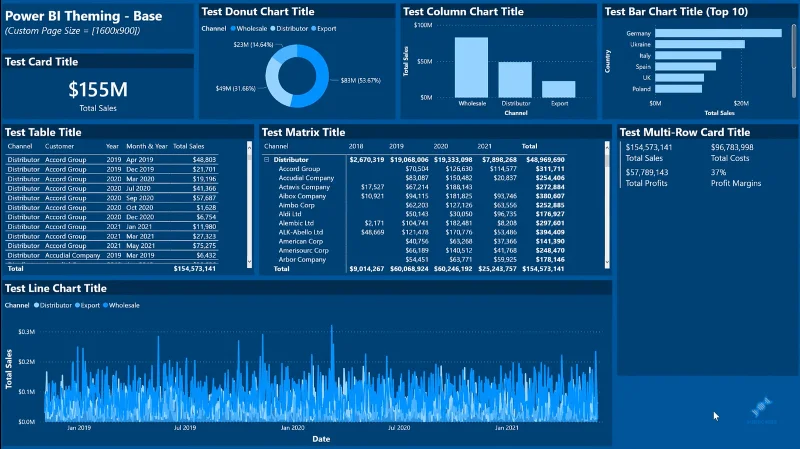Select Distributor in the donut chart legend

click(289, 29)
